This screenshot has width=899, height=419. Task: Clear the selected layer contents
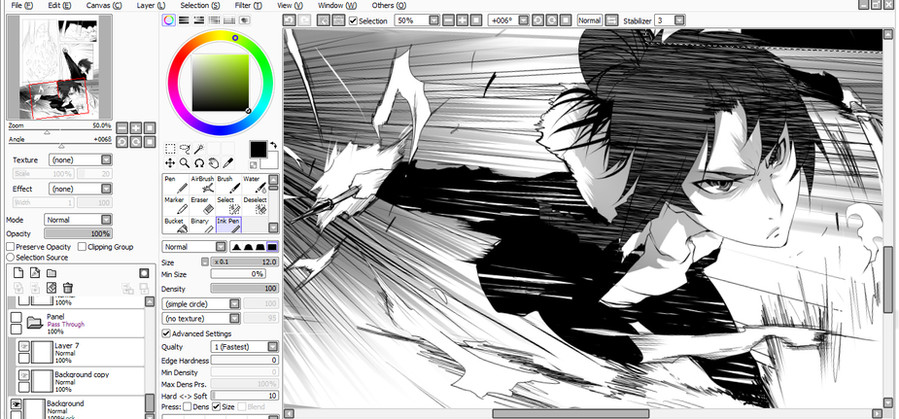click(x=51, y=287)
